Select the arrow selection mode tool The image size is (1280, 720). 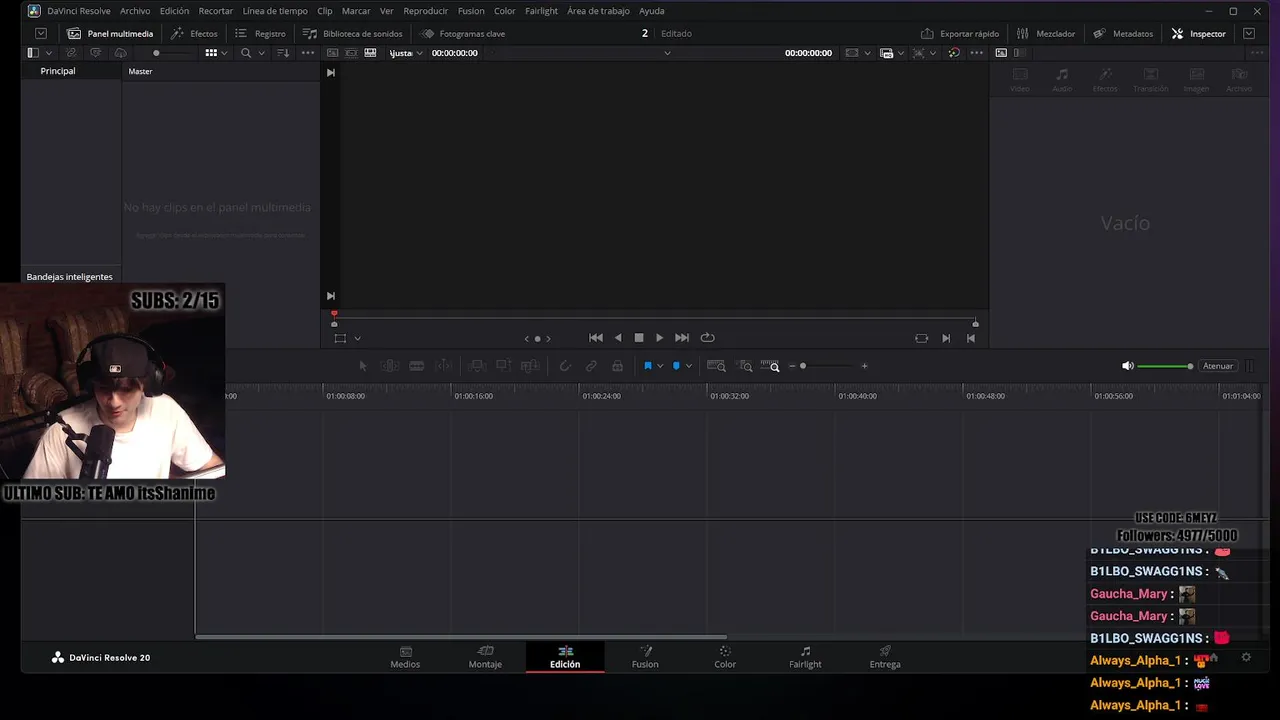point(363,366)
